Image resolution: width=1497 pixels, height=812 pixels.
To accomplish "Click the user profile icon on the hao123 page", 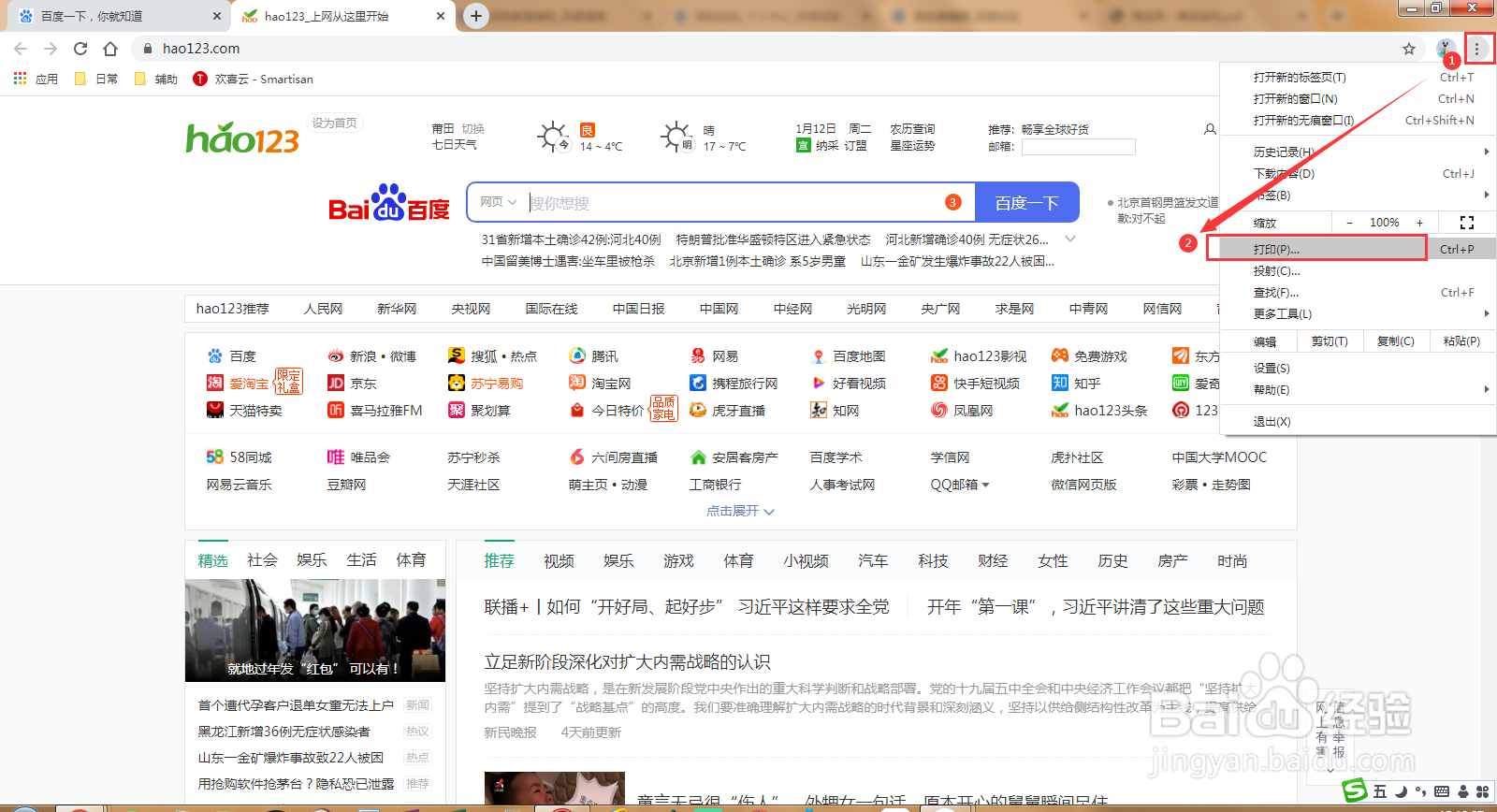I will coord(1210,129).
